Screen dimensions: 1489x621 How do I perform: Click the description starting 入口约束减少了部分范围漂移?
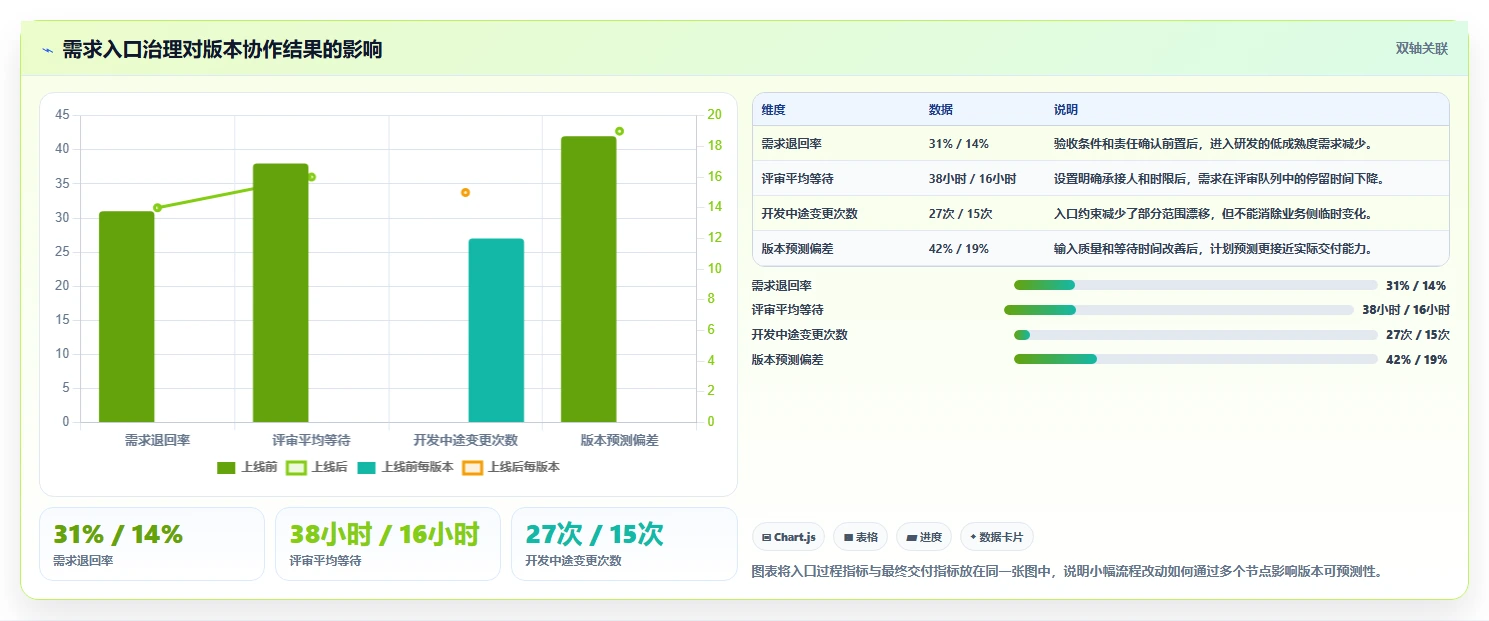point(1214,214)
